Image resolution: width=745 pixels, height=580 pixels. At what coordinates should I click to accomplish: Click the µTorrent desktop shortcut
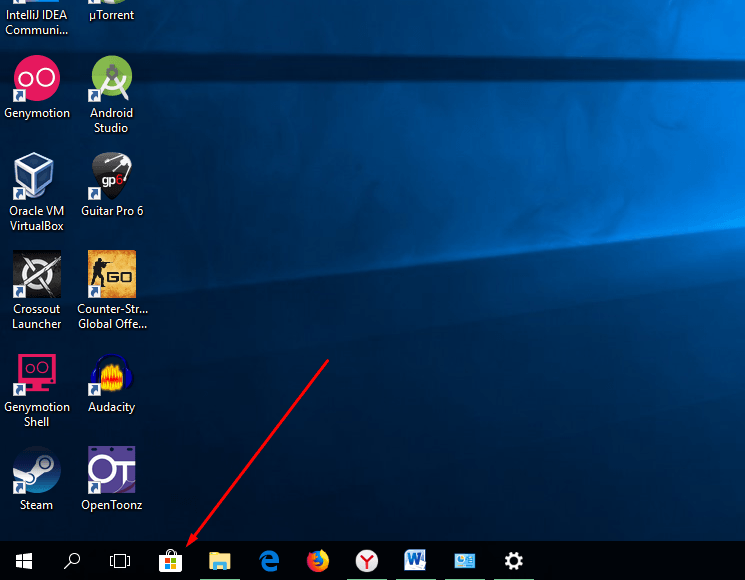point(112,11)
